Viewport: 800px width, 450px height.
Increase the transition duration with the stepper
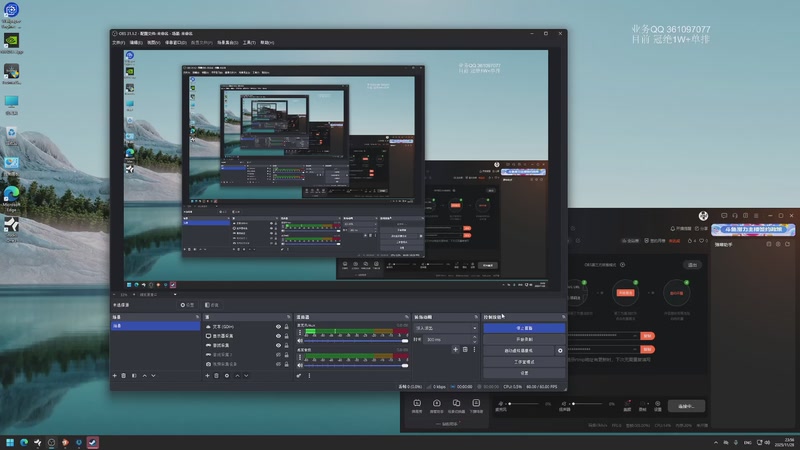474,337
